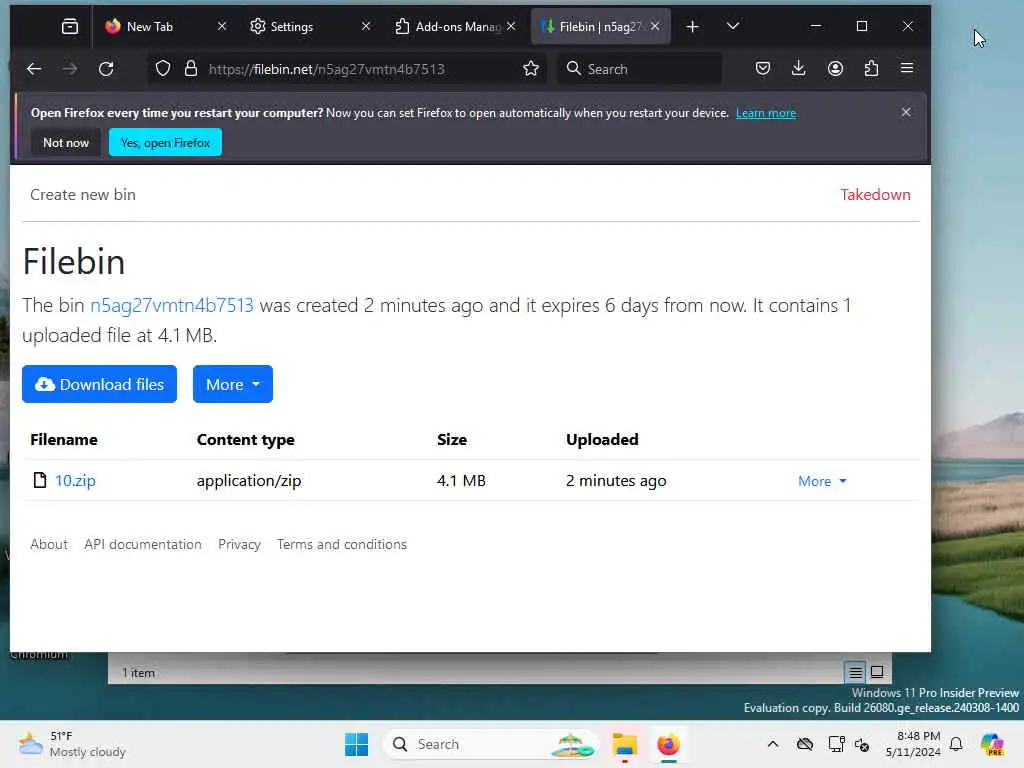Open tracking protection shield icon
The width and height of the screenshot is (1024, 768).
tap(163, 69)
